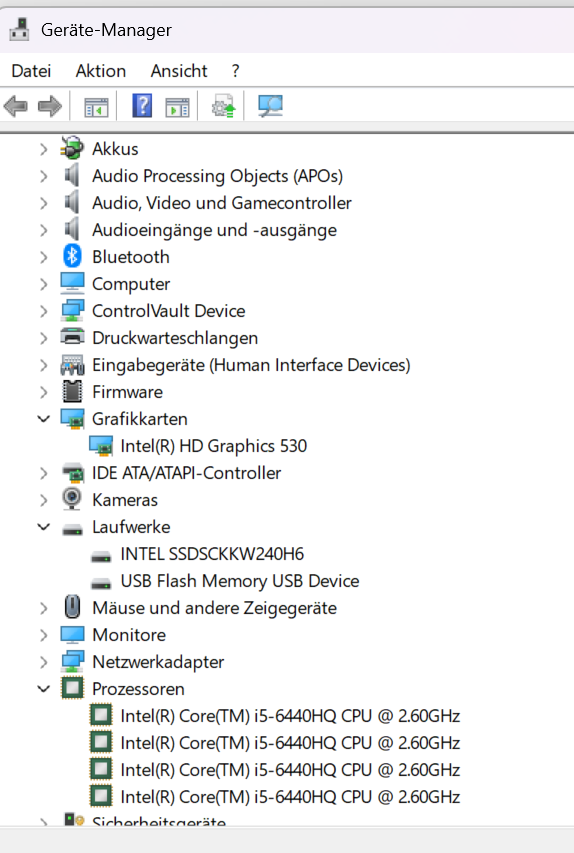Click the Forward arrow toolbar icon
The height and width of the screenshot is (853, 574).
pyautogui.click(x=50, y=106)
